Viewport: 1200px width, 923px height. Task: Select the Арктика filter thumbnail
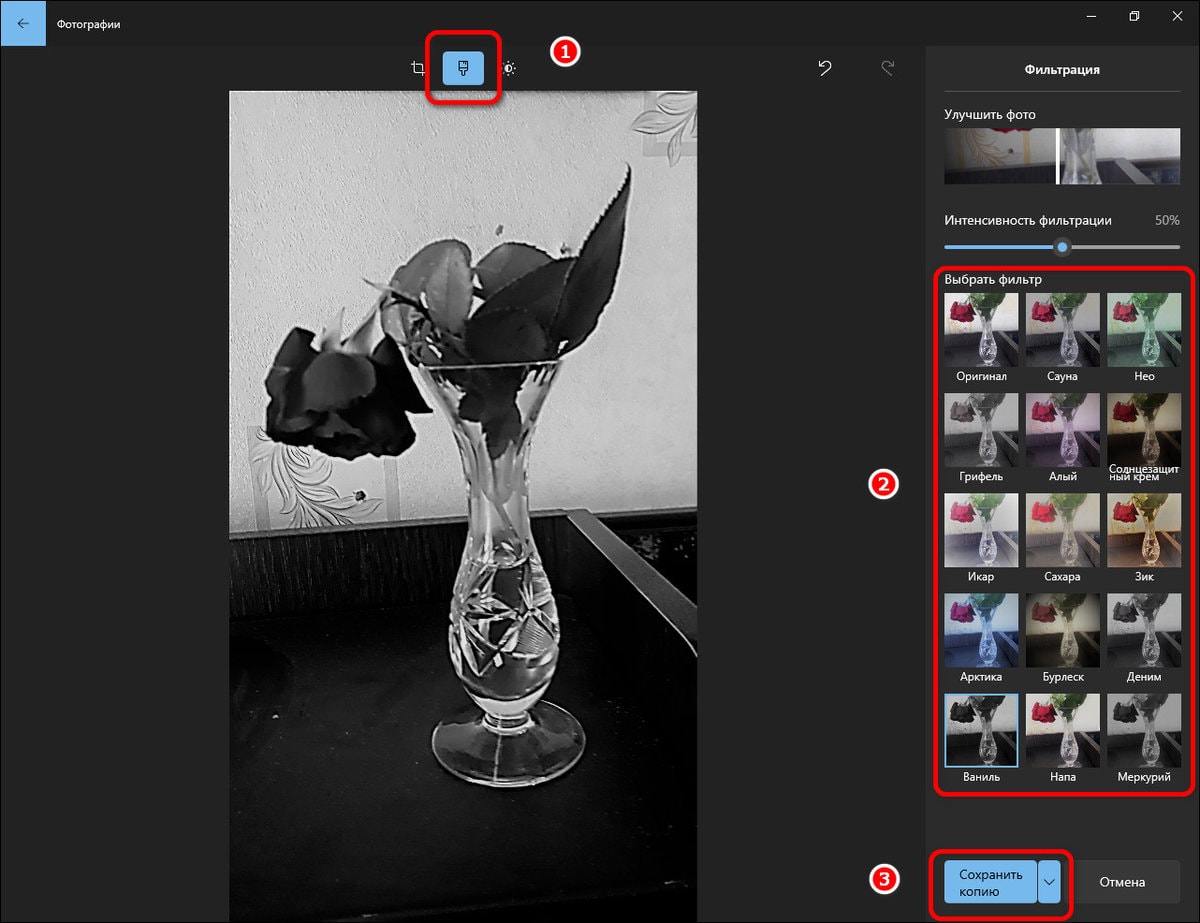[x=981, y=630]
